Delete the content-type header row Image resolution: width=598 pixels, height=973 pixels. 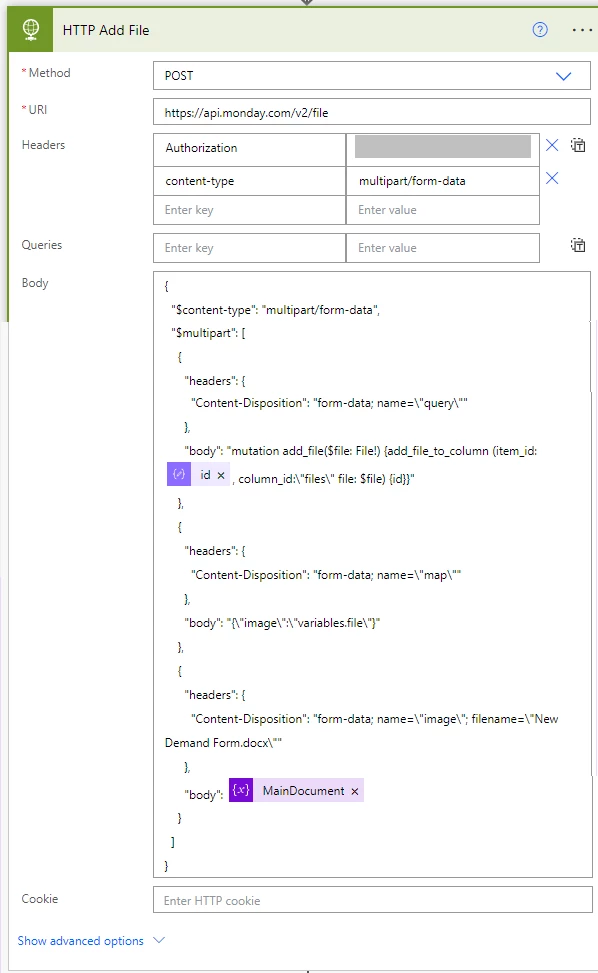[x=551, y=178]
